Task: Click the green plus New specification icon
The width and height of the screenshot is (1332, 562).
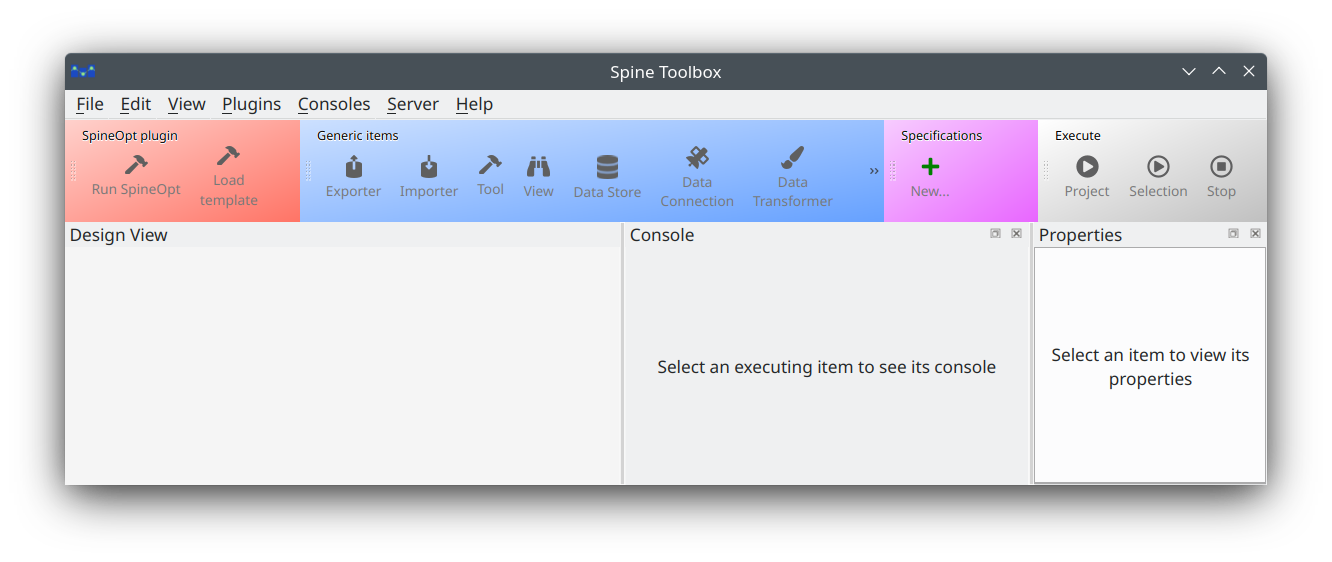Action: point(930,167)
